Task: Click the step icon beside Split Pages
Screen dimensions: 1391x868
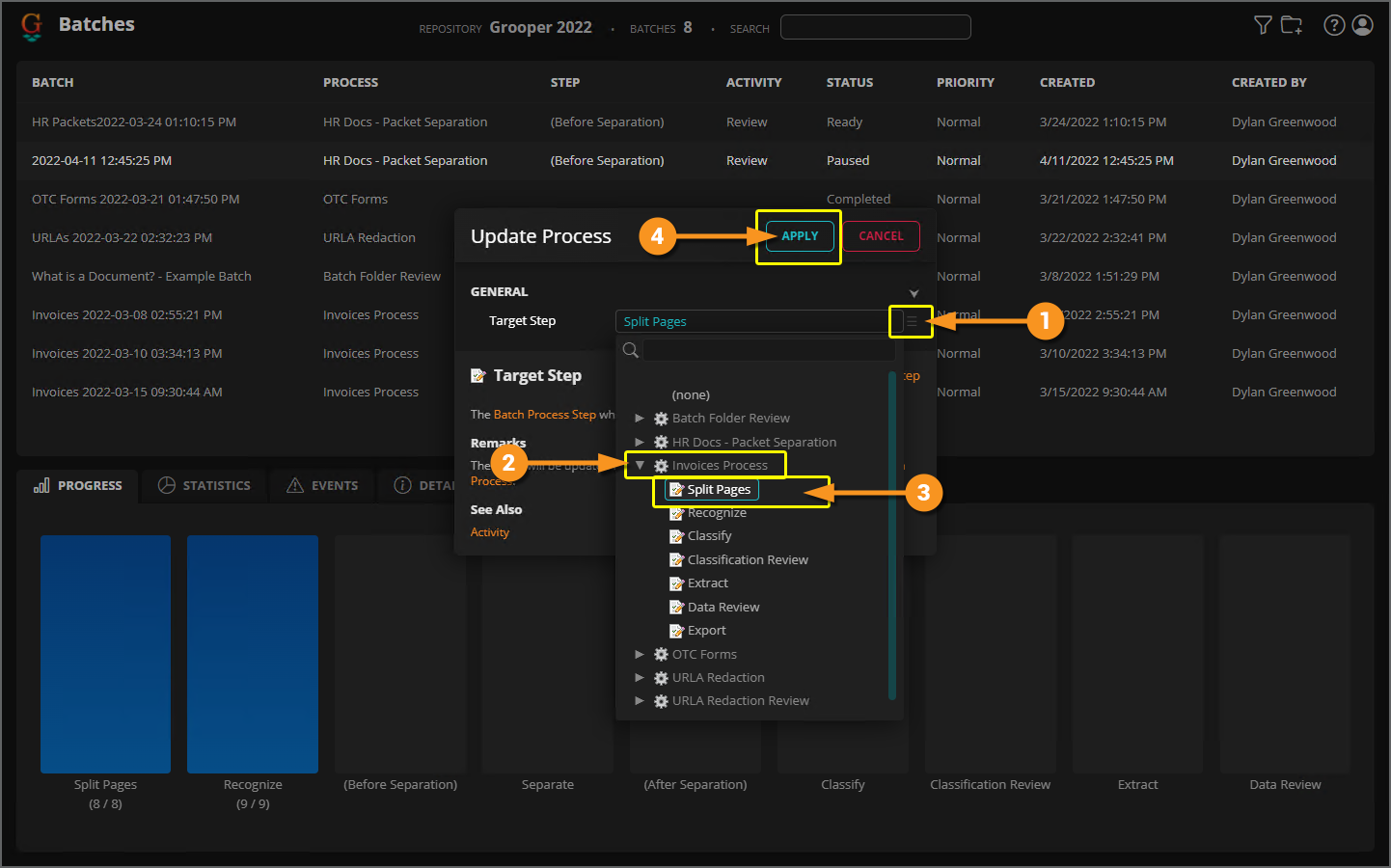Action: (x=677, y=490)
